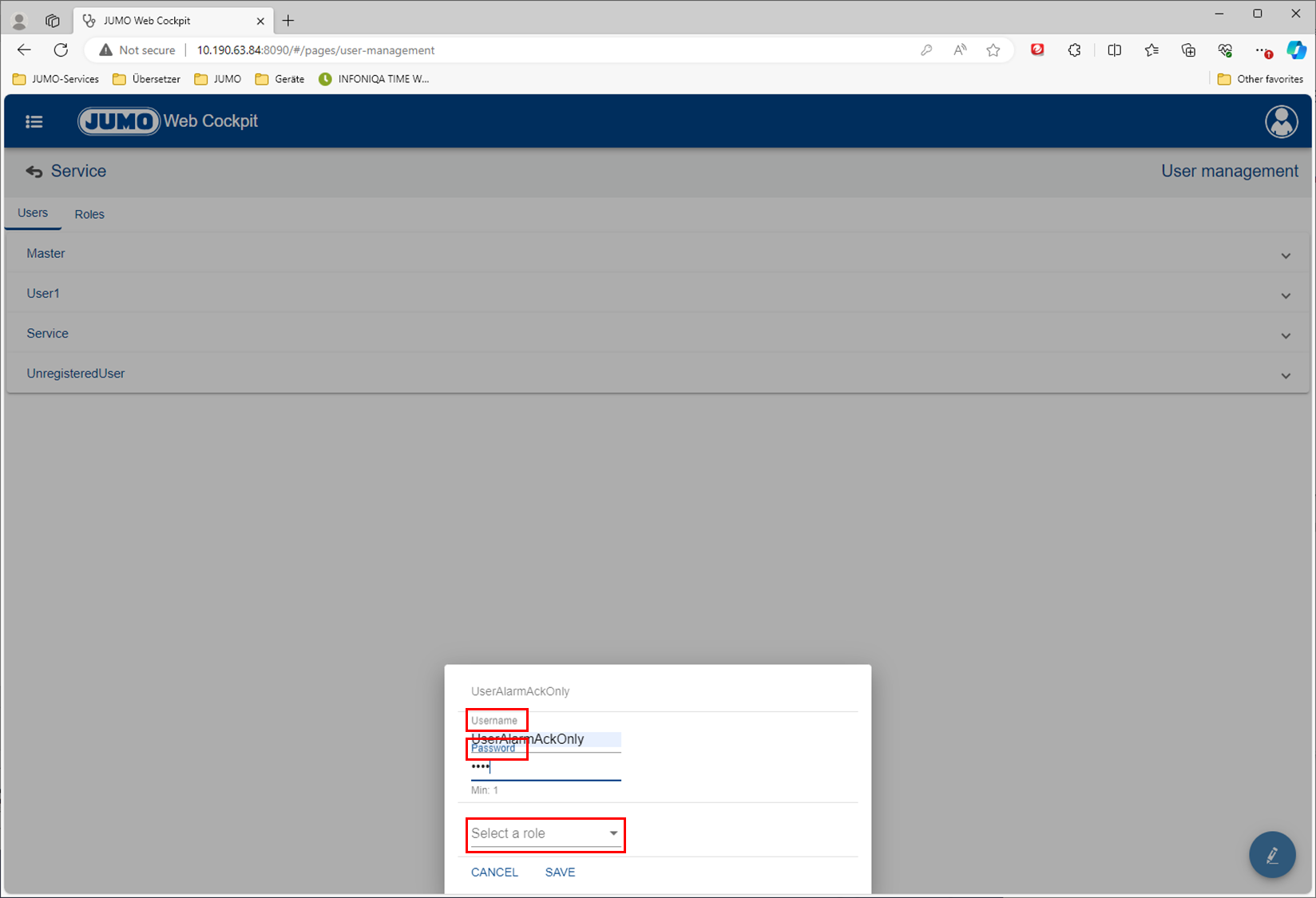Viewport: 1316px width, 898px height.
Task: Open the JUMO-Services bookmarks folder
Action: (56, 79)
